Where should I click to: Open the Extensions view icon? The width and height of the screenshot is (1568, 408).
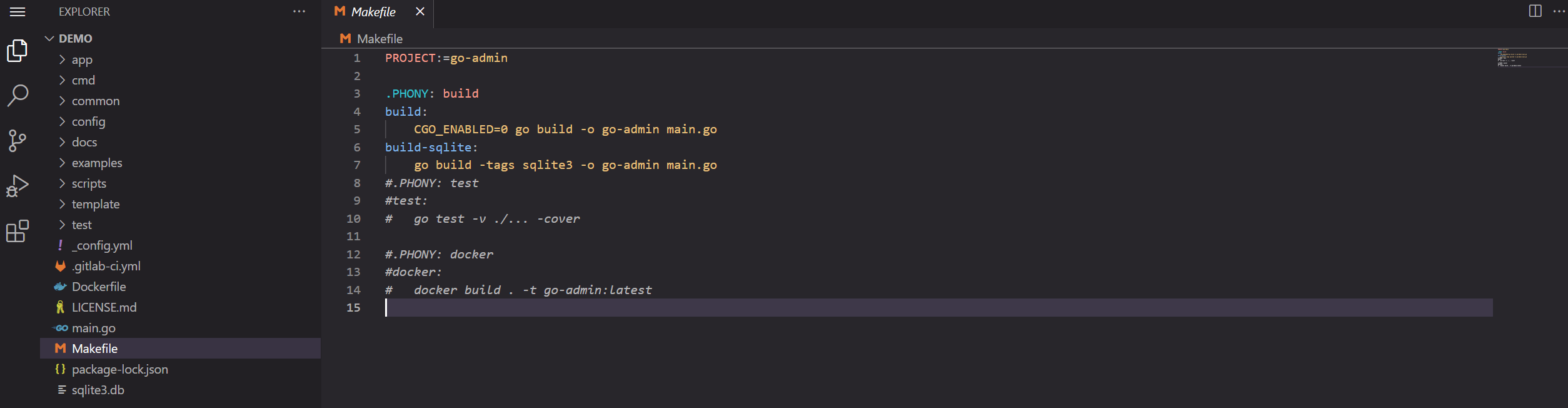tap(18, 231)
